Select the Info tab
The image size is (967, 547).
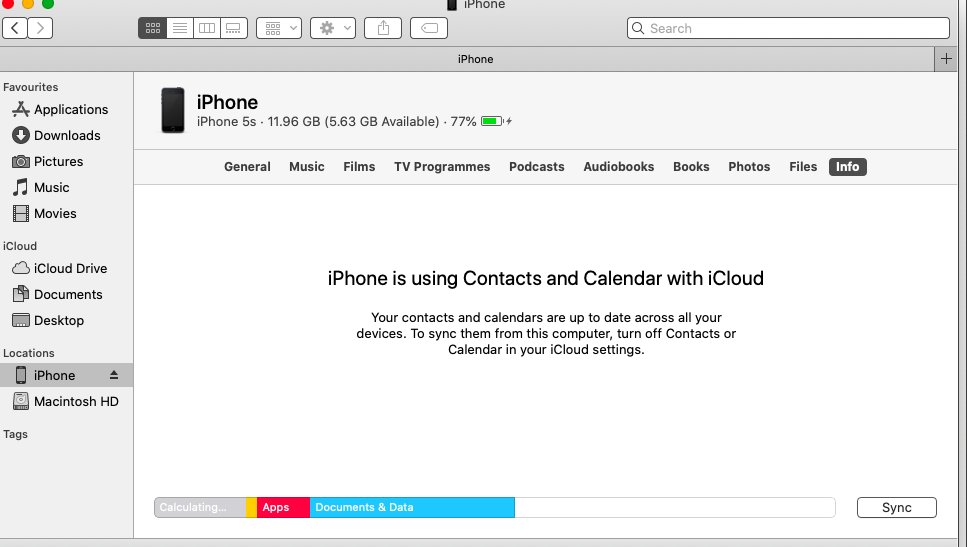pos(847,167)
